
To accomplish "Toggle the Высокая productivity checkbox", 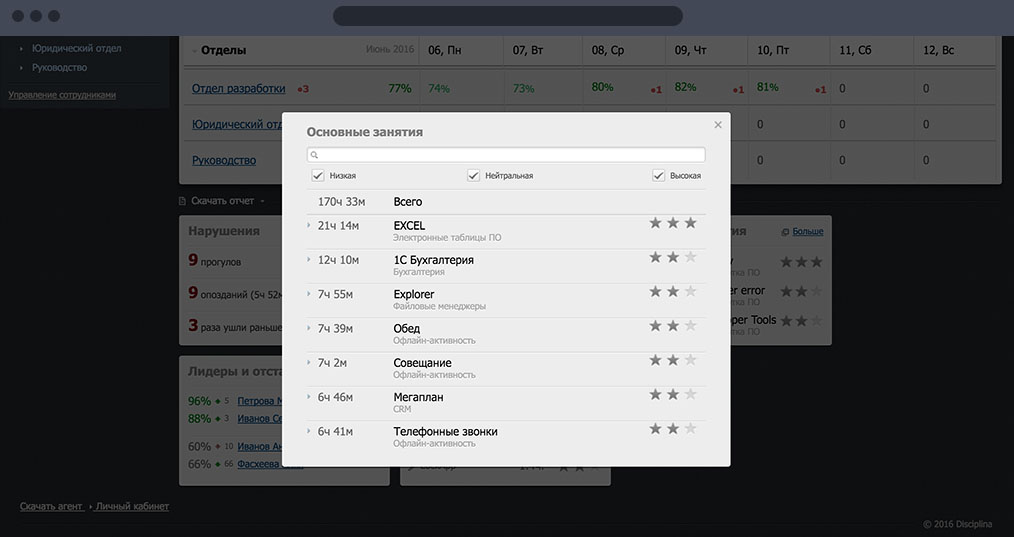I will [659, 175].
